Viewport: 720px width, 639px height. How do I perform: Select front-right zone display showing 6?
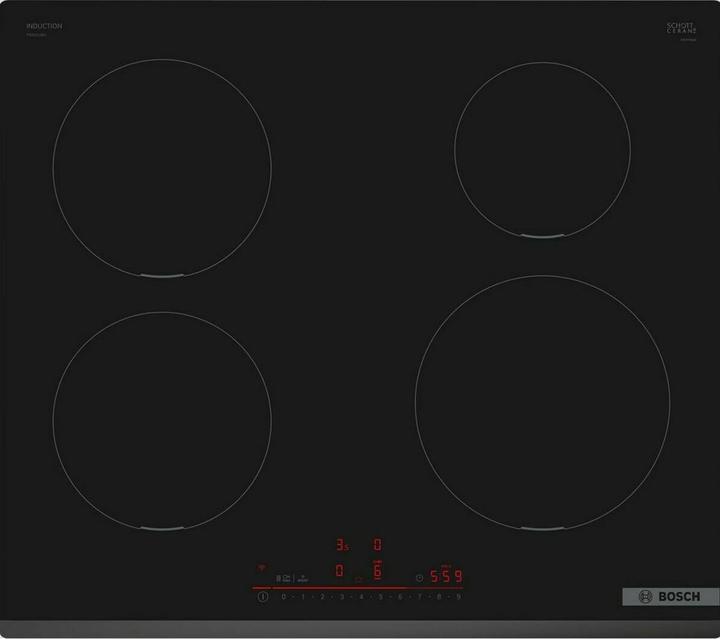[377, 571]
